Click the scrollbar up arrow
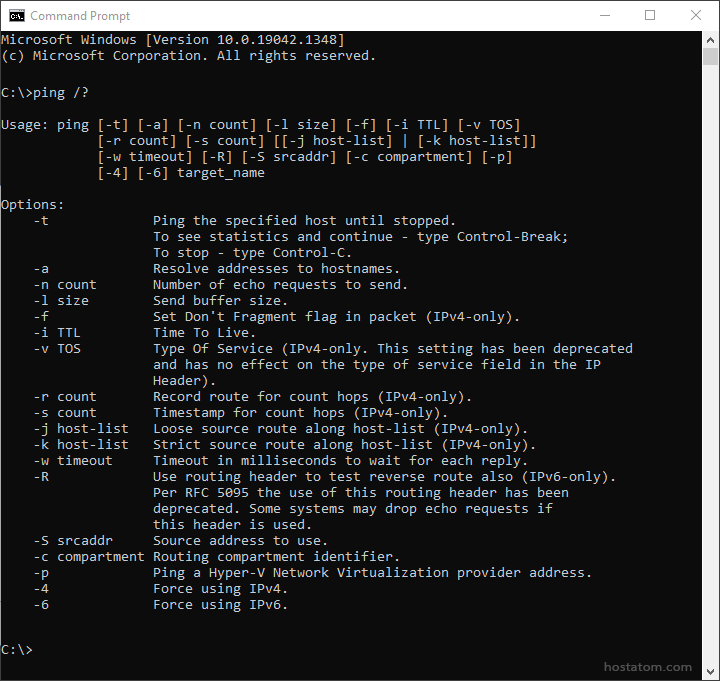720x681 pixels. (x=711, y=39)
